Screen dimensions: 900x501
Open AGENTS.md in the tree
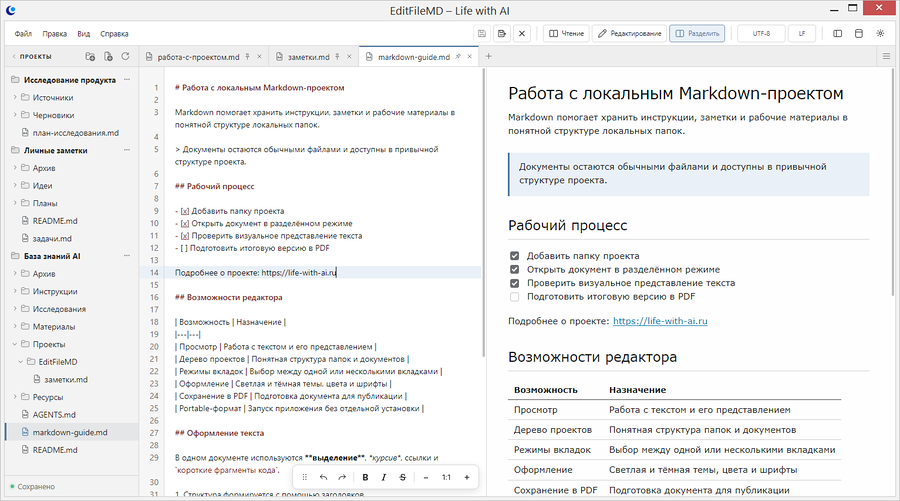[54, 415]
